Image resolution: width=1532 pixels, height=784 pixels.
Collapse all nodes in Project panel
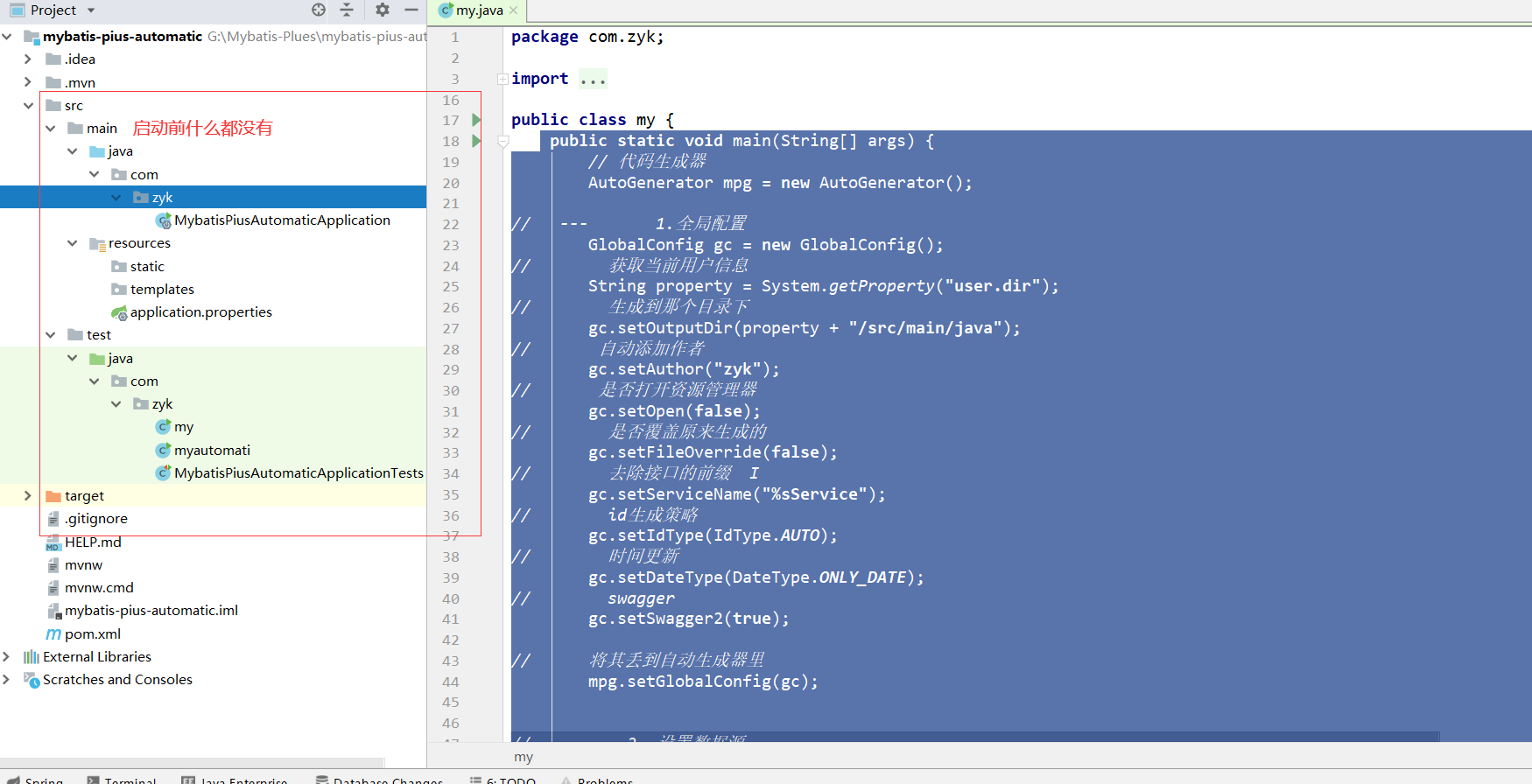click(347, 10)
